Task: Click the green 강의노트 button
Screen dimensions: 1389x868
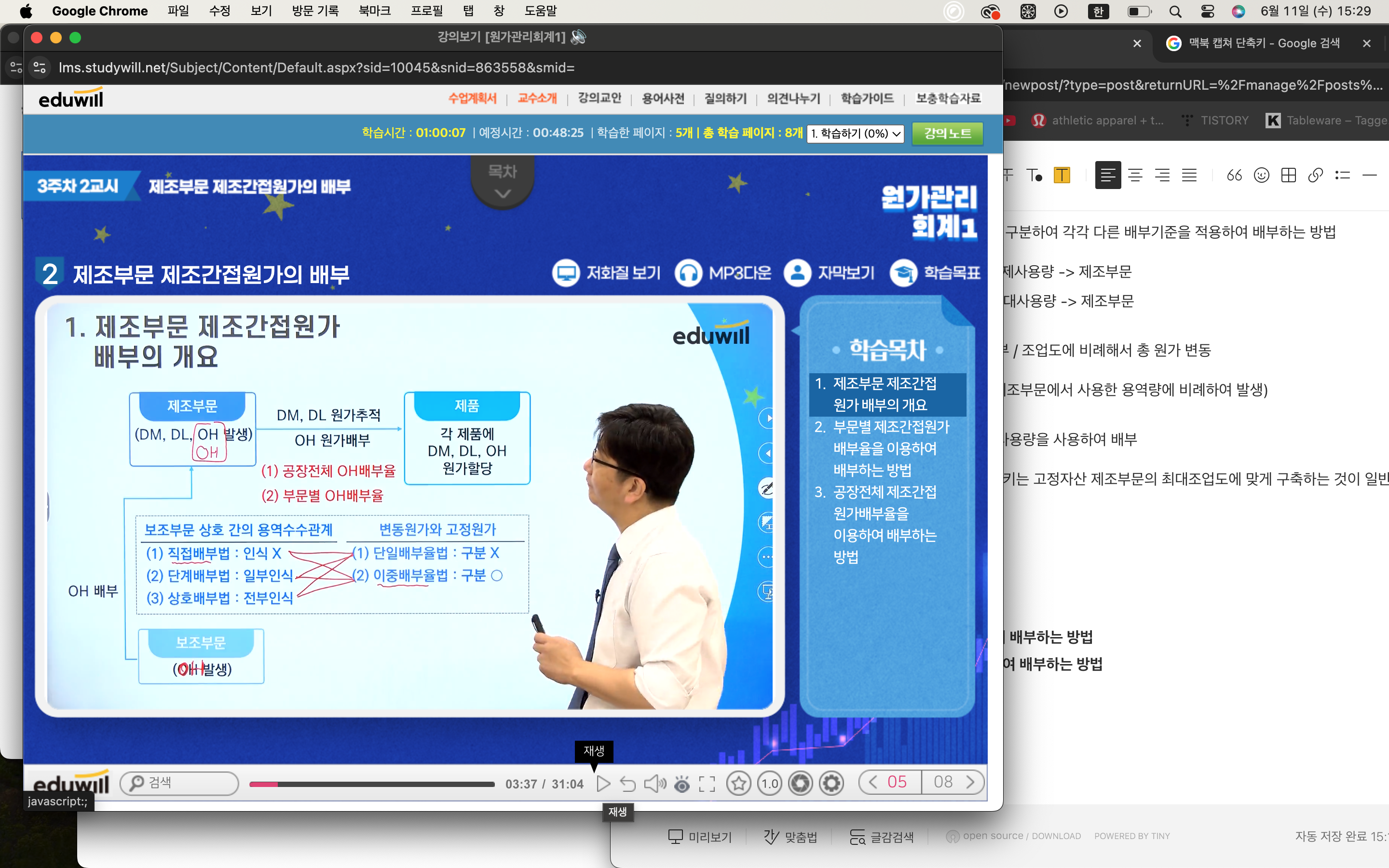Action: pyautogui.click(x=947, y=133)
